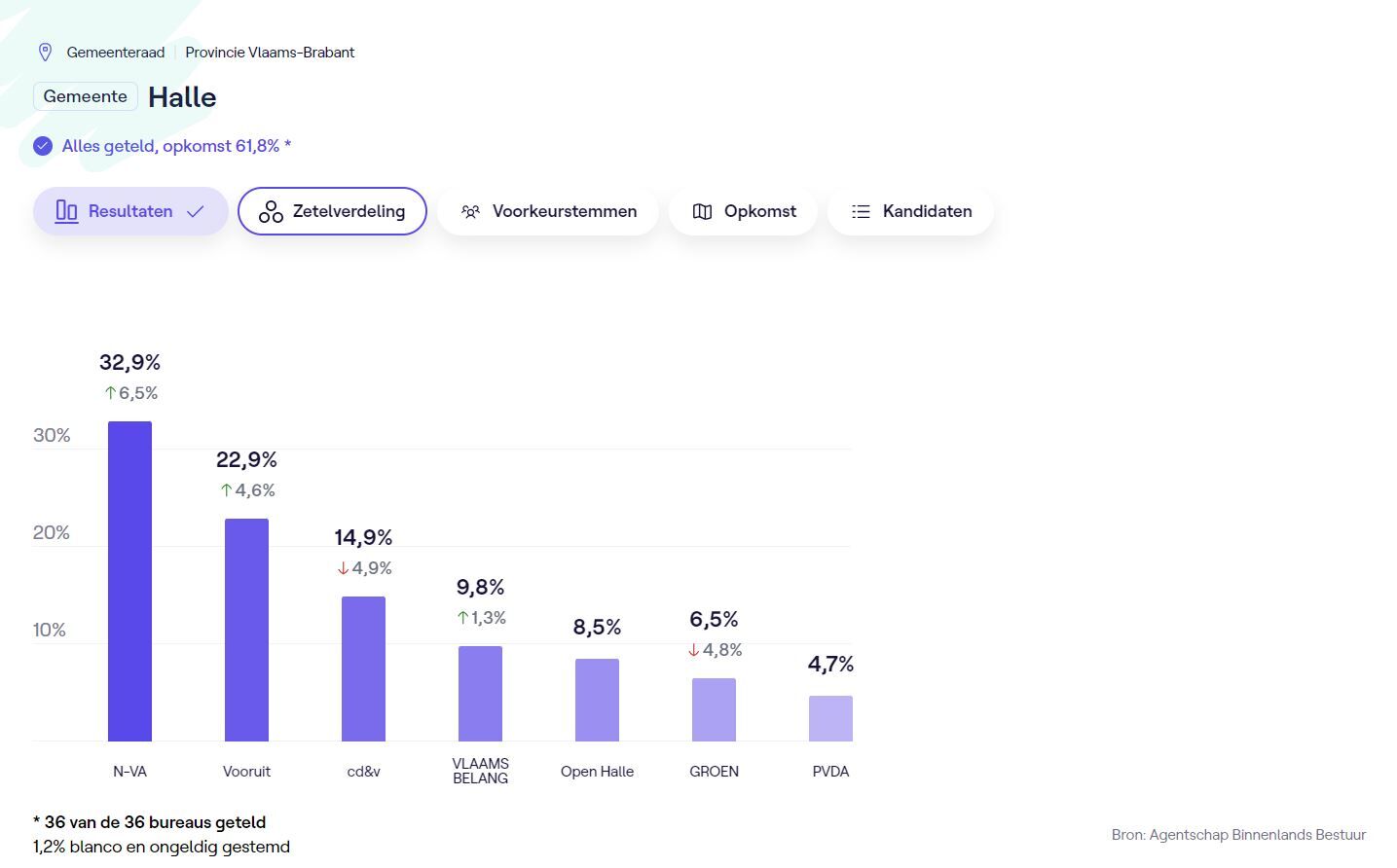The height and width of the screenshot is (868, 1397).
Task: Click the blue checkmark badge before Alles geteld
Action: [x=43, y=146]
